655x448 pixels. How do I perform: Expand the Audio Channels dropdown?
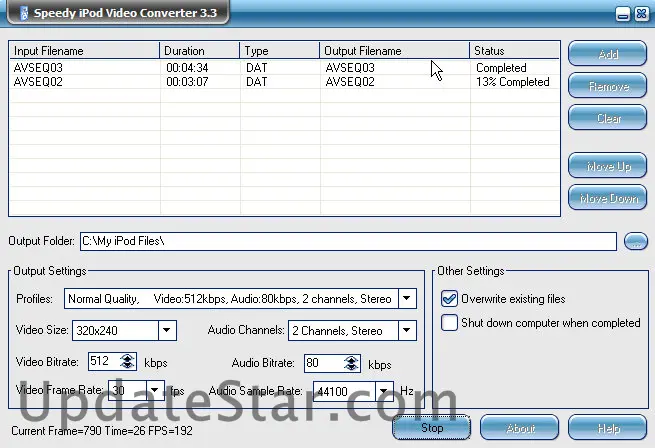[x=406, y=330]
